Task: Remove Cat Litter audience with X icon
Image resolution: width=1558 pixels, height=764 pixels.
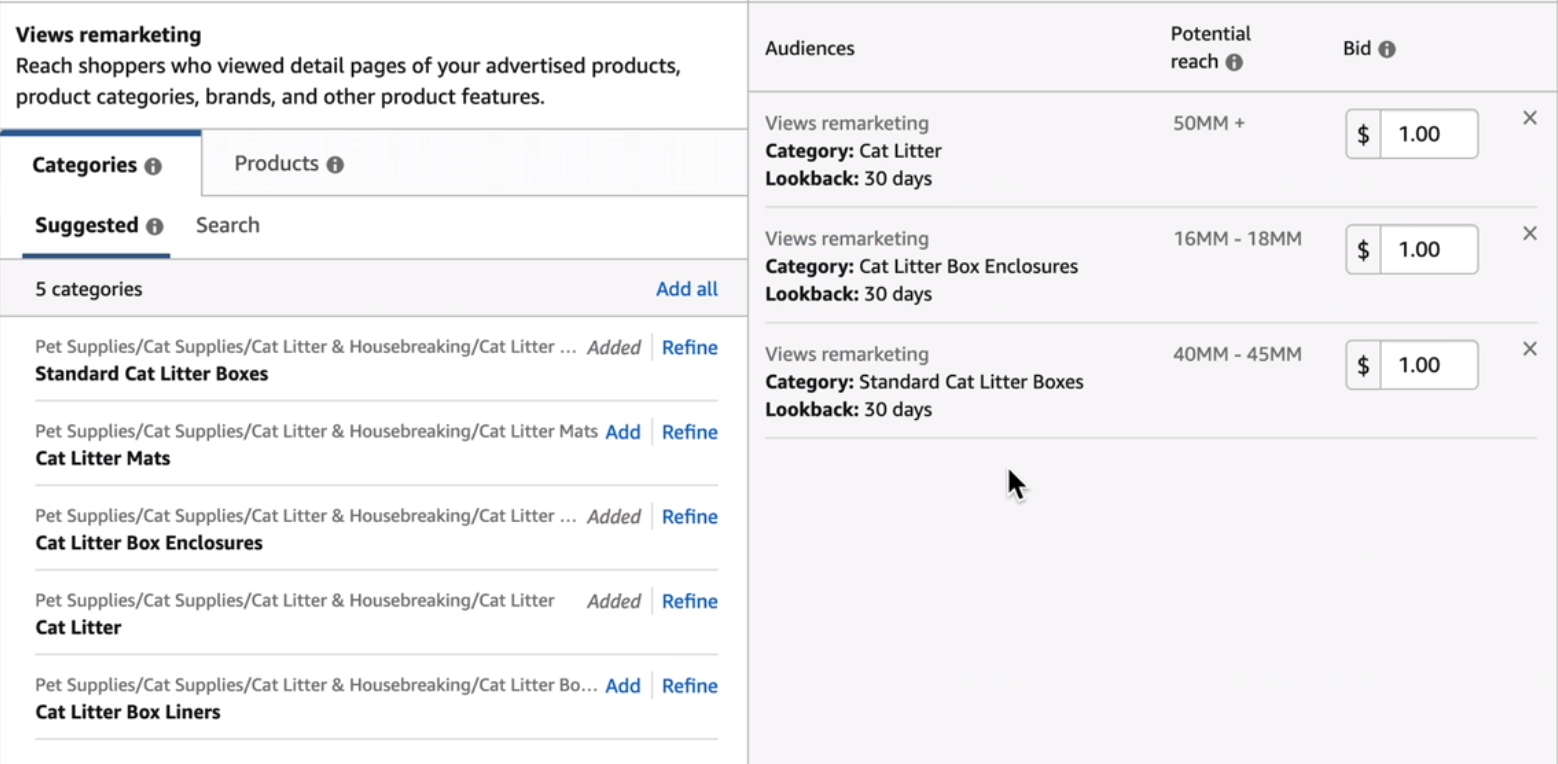Action: coord(1529,118)
